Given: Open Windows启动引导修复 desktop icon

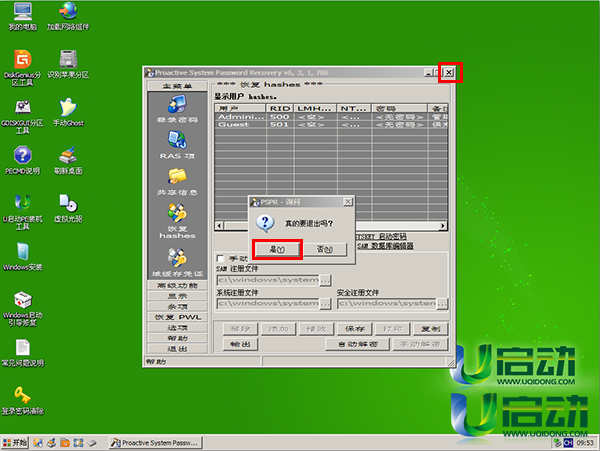Looking at the screenshot, I should coord(23,308).
